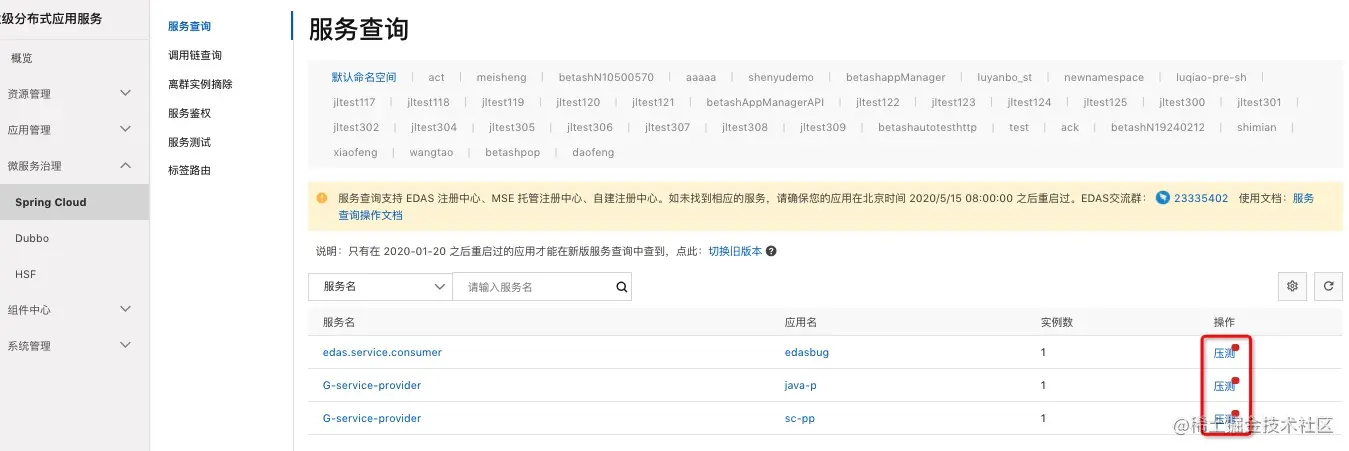
Task: Refresh the service list
Action: pyautogui.click(x=1328, y=286)
